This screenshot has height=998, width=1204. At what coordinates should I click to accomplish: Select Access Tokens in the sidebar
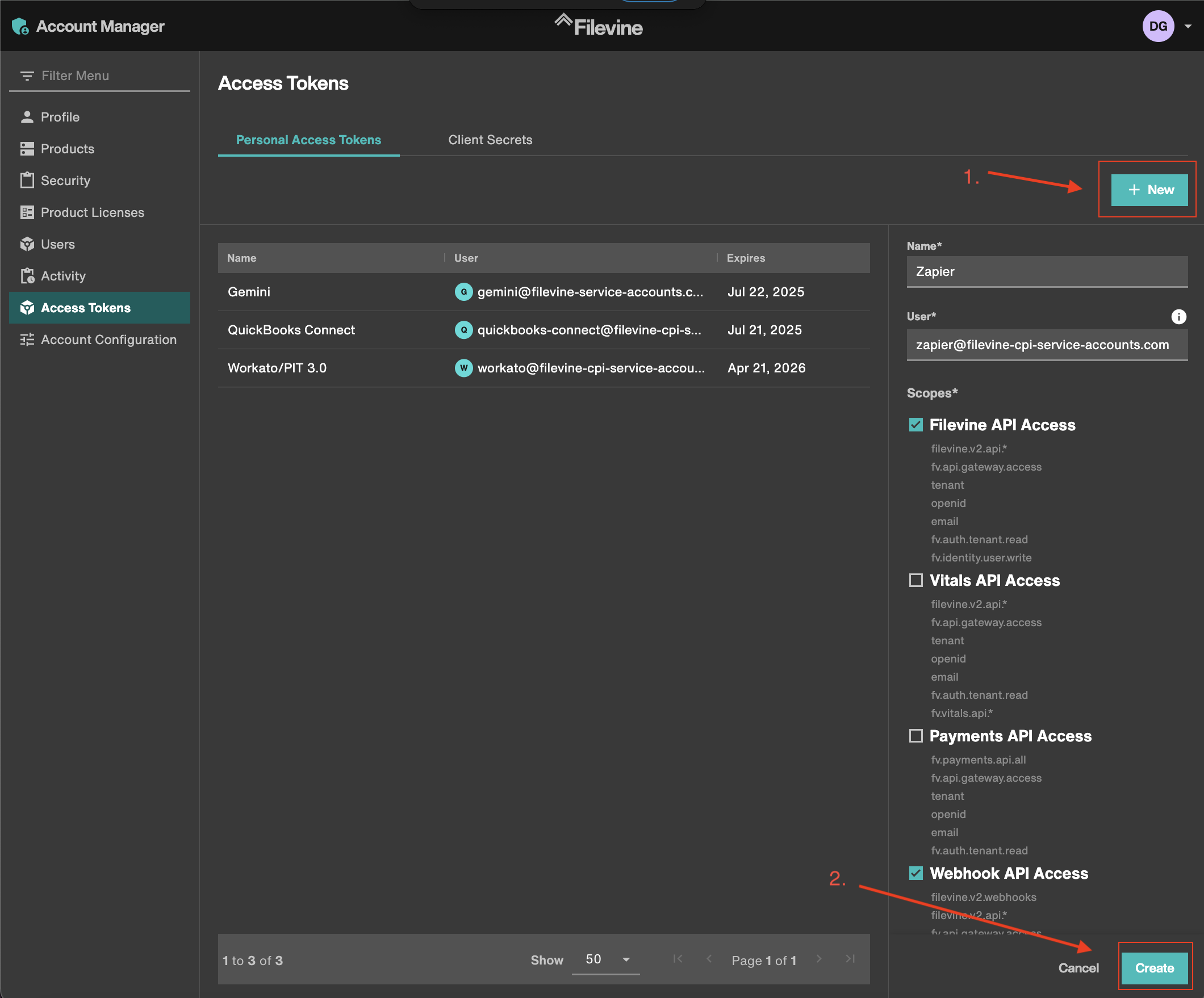click(x=100, y=308)
